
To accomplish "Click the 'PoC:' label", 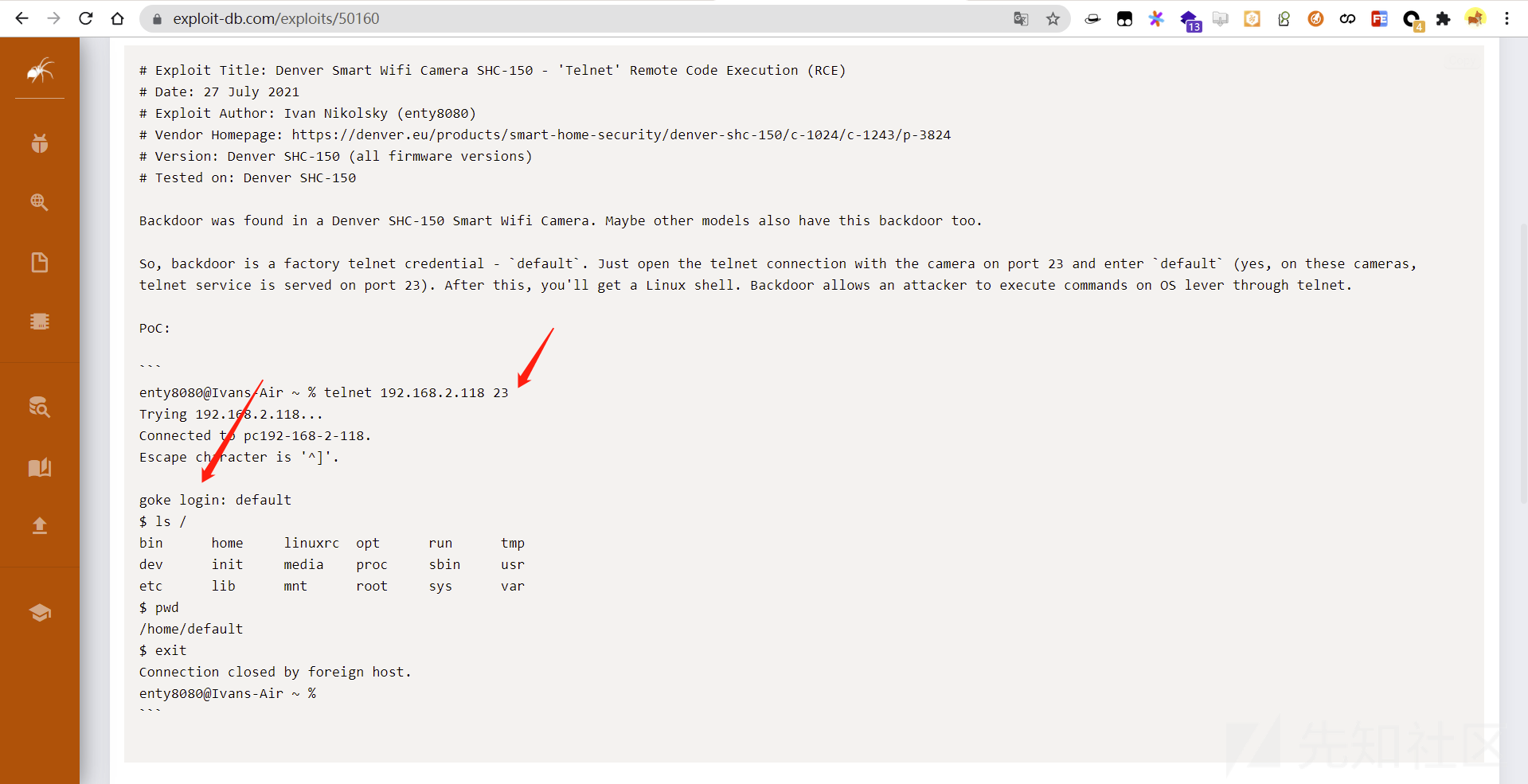I will tap(154, 328).
